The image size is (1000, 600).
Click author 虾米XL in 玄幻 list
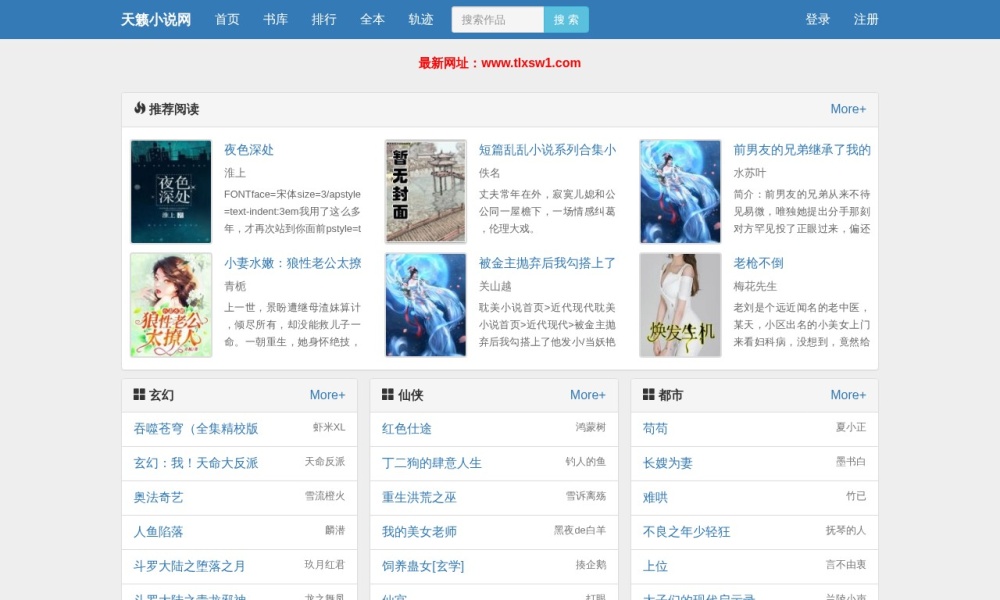[x=329, y=427]
